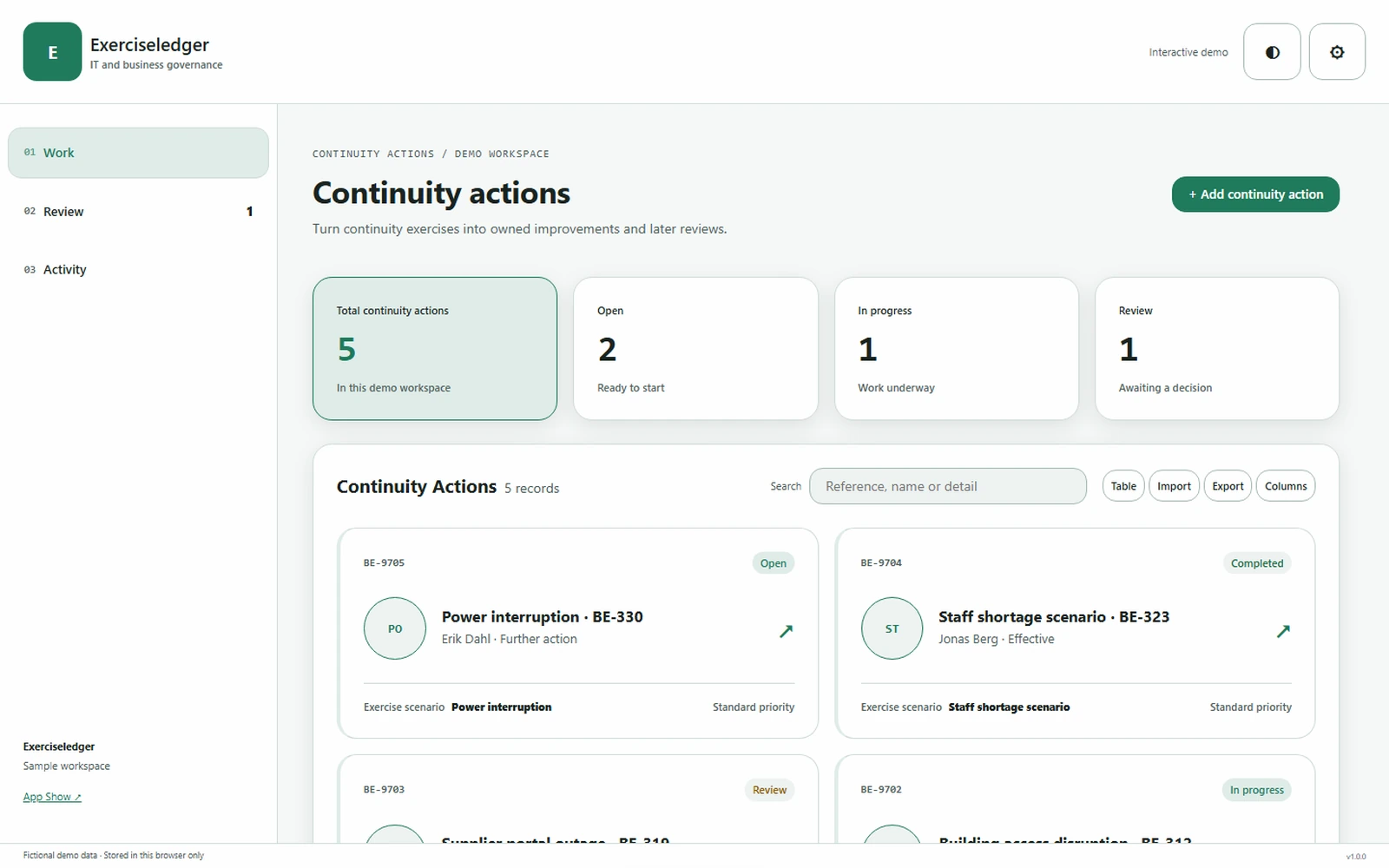Open Power interruption card arrow icon
Image resolution: width=1389 pixels, height=868 pixels.
tap(786, 631)
